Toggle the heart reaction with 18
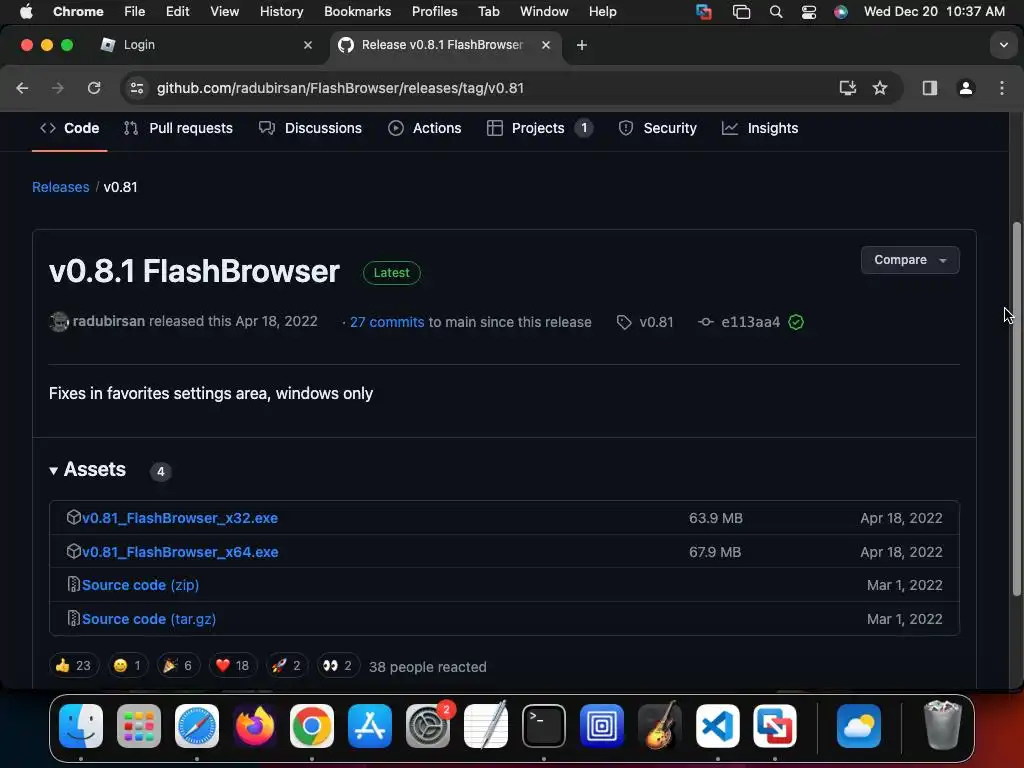The width and height of the screenshot is (1024, 768). pos(232,665)
